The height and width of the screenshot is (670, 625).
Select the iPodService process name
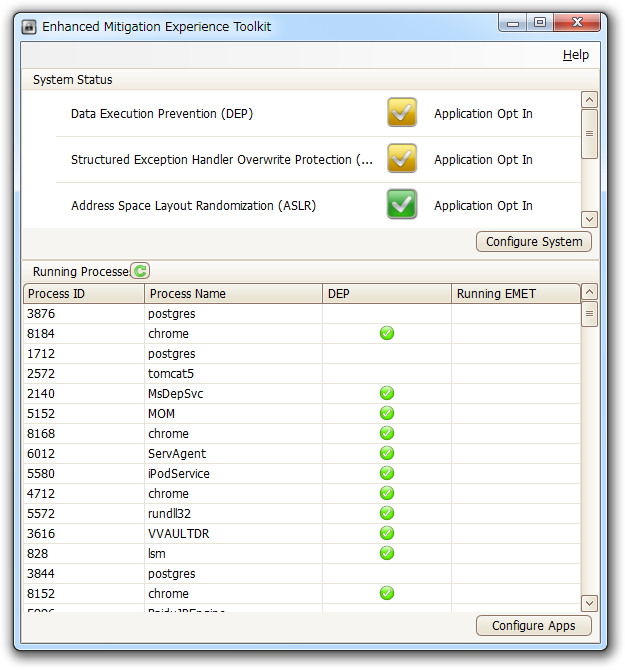[179, 473]
